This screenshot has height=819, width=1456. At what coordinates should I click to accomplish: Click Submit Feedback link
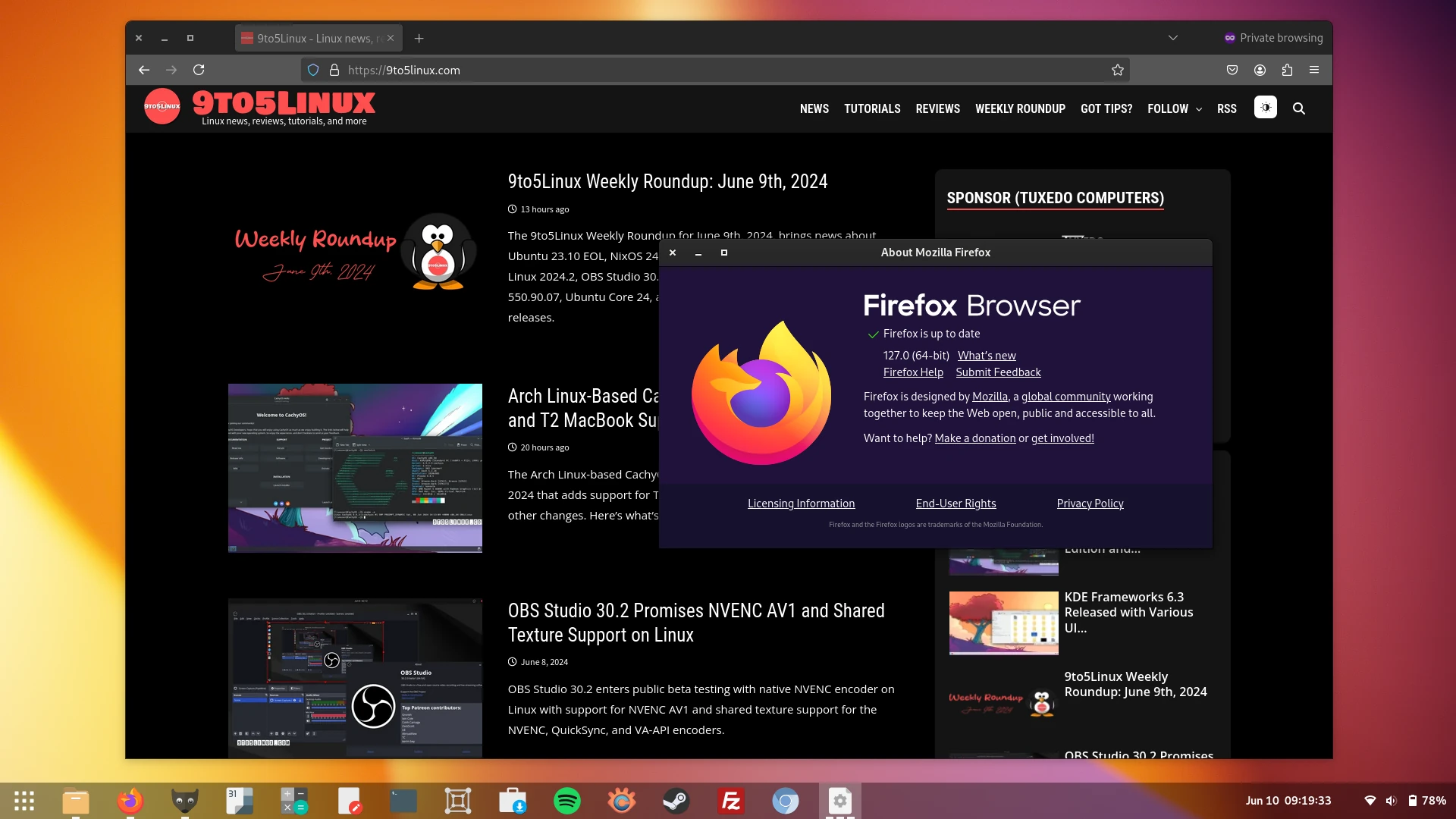[x=998, y=372]
